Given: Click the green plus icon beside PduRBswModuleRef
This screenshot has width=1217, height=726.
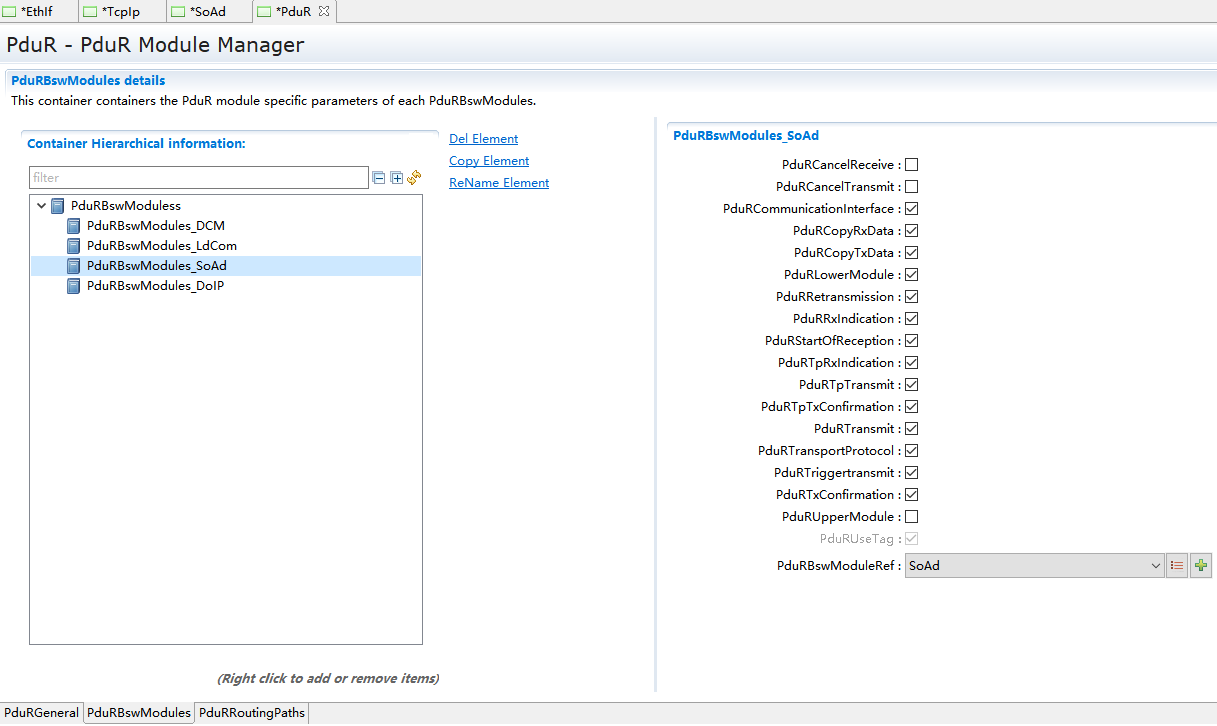Looking at the screenshot, I should 1201,566.
